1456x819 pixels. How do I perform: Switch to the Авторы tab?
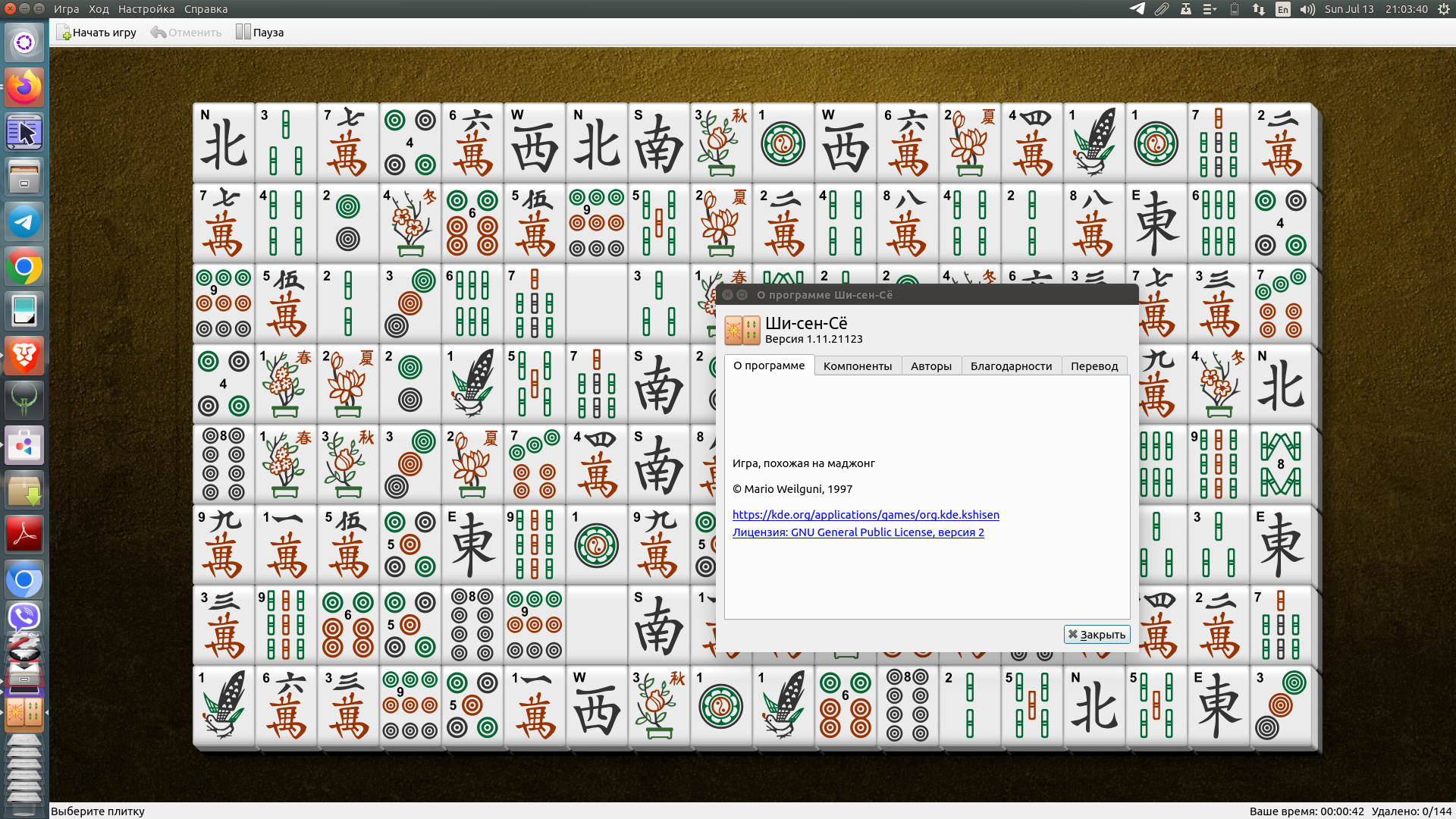930,366
